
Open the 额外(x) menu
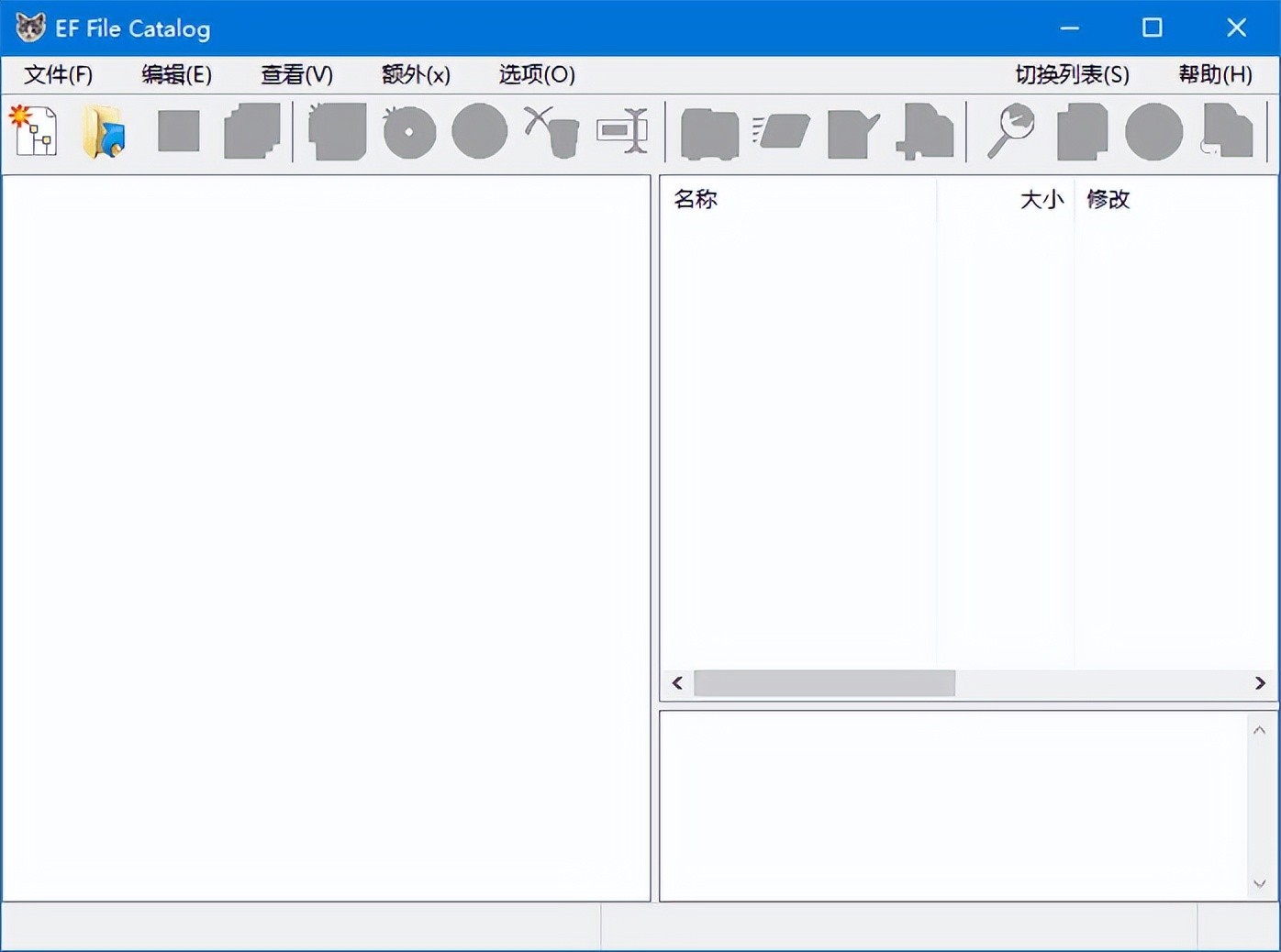(x=415, y=74)
